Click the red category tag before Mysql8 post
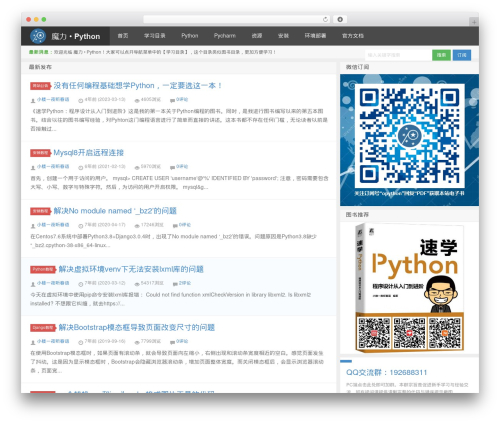This screenshot has width=500, height=423. [40, 153]
